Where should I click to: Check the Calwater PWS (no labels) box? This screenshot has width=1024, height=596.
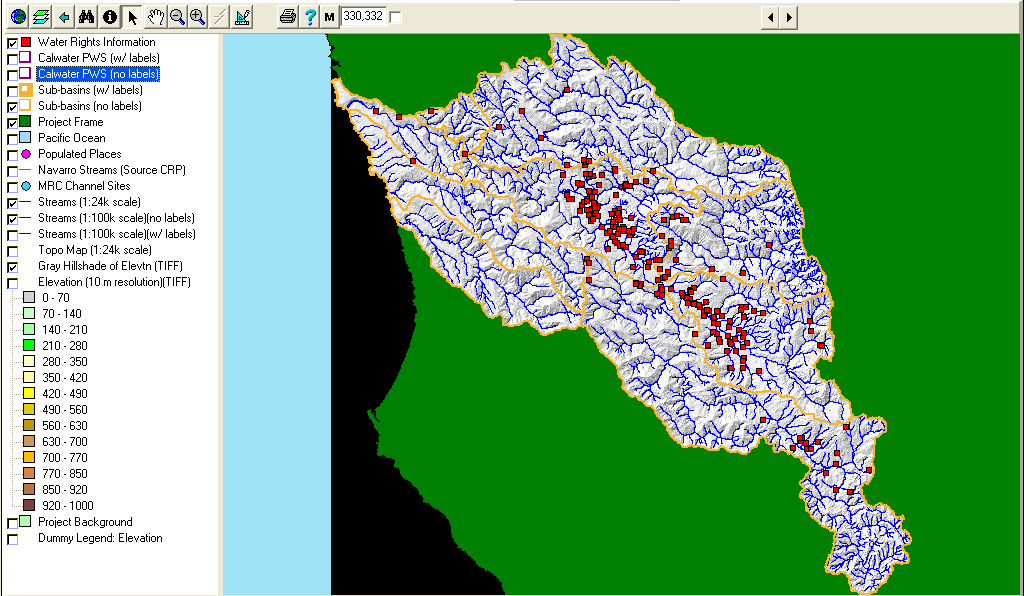12,75
